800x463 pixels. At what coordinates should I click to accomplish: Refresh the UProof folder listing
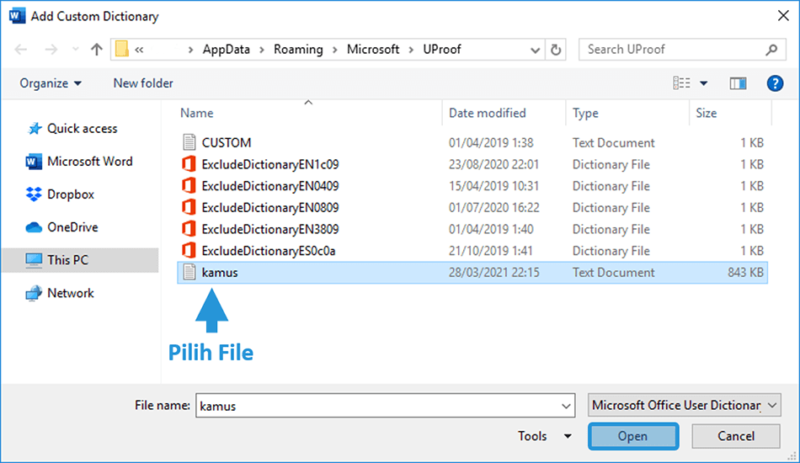tap(556, 50)
